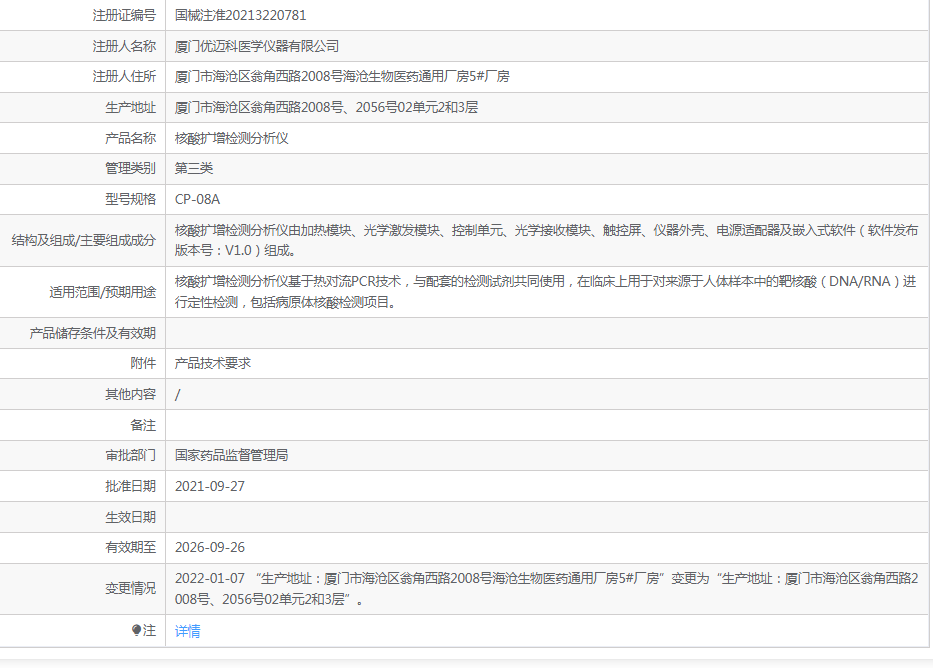Select expiry date 2026-09-26
The width and height of the screenshot is (933, 668).
[x=210, y=548]
